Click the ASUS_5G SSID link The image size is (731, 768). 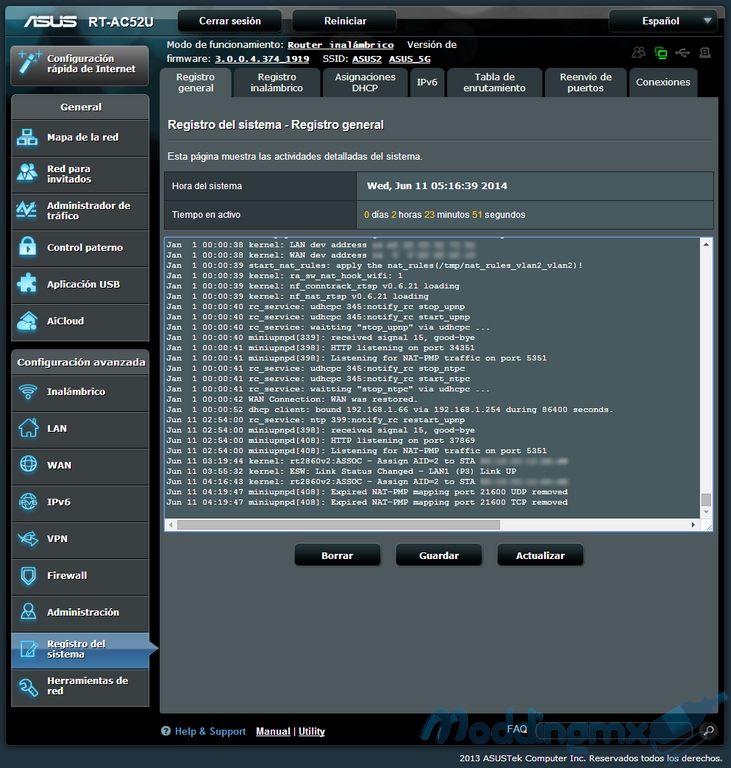pos(410,59)
